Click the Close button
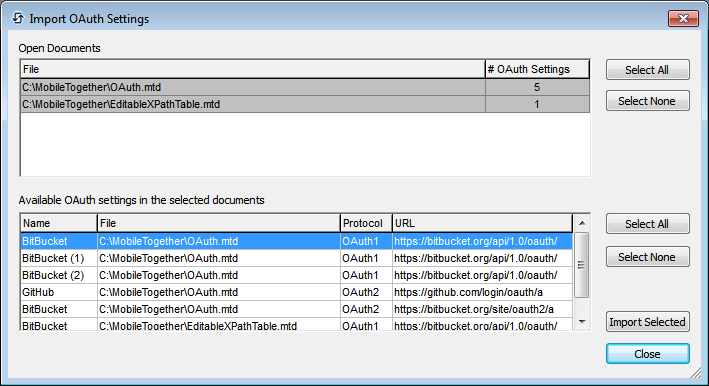 pyautogui.click(x=648, y=354)
